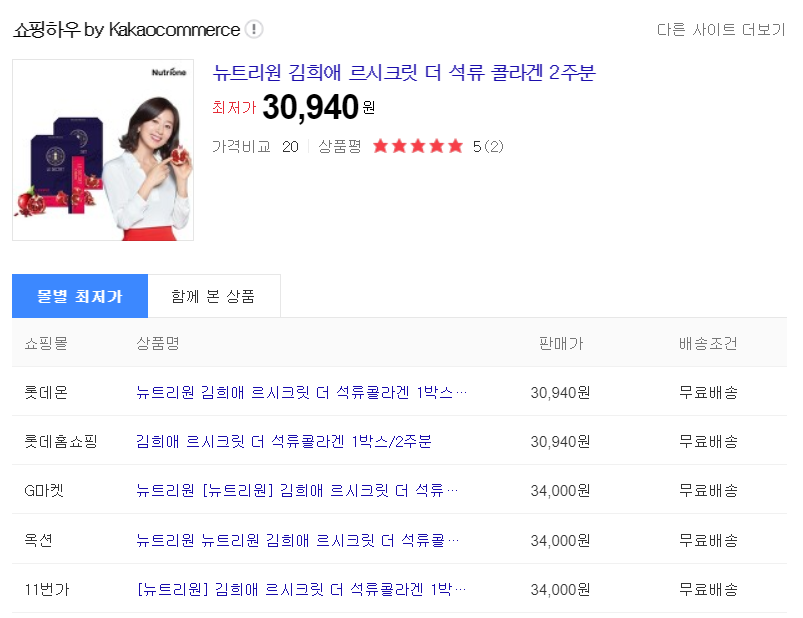803x618 pixels.
Task: Open the 11번가 [뉴트리원] product link
Action: [302, 589]
